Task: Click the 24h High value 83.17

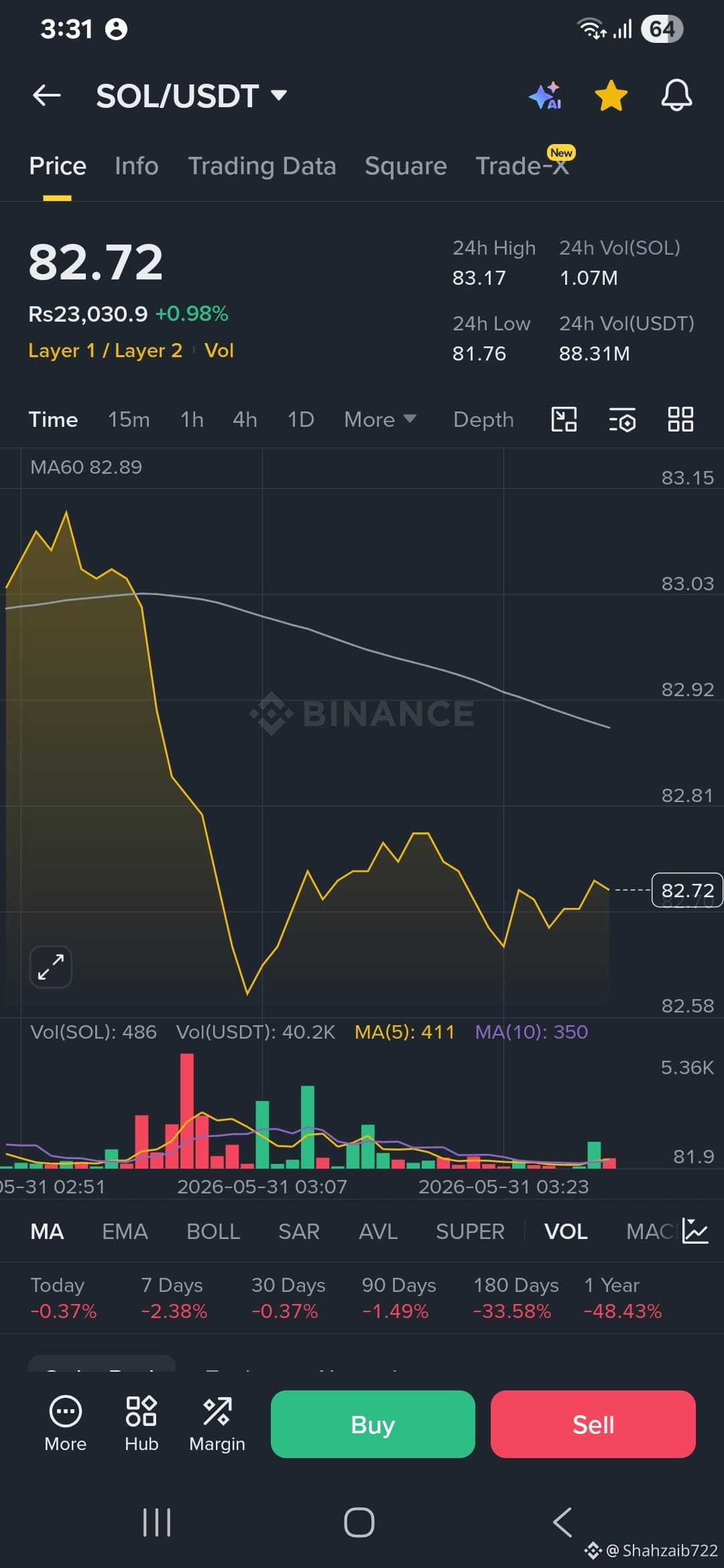Action: [x=479, y=278]
